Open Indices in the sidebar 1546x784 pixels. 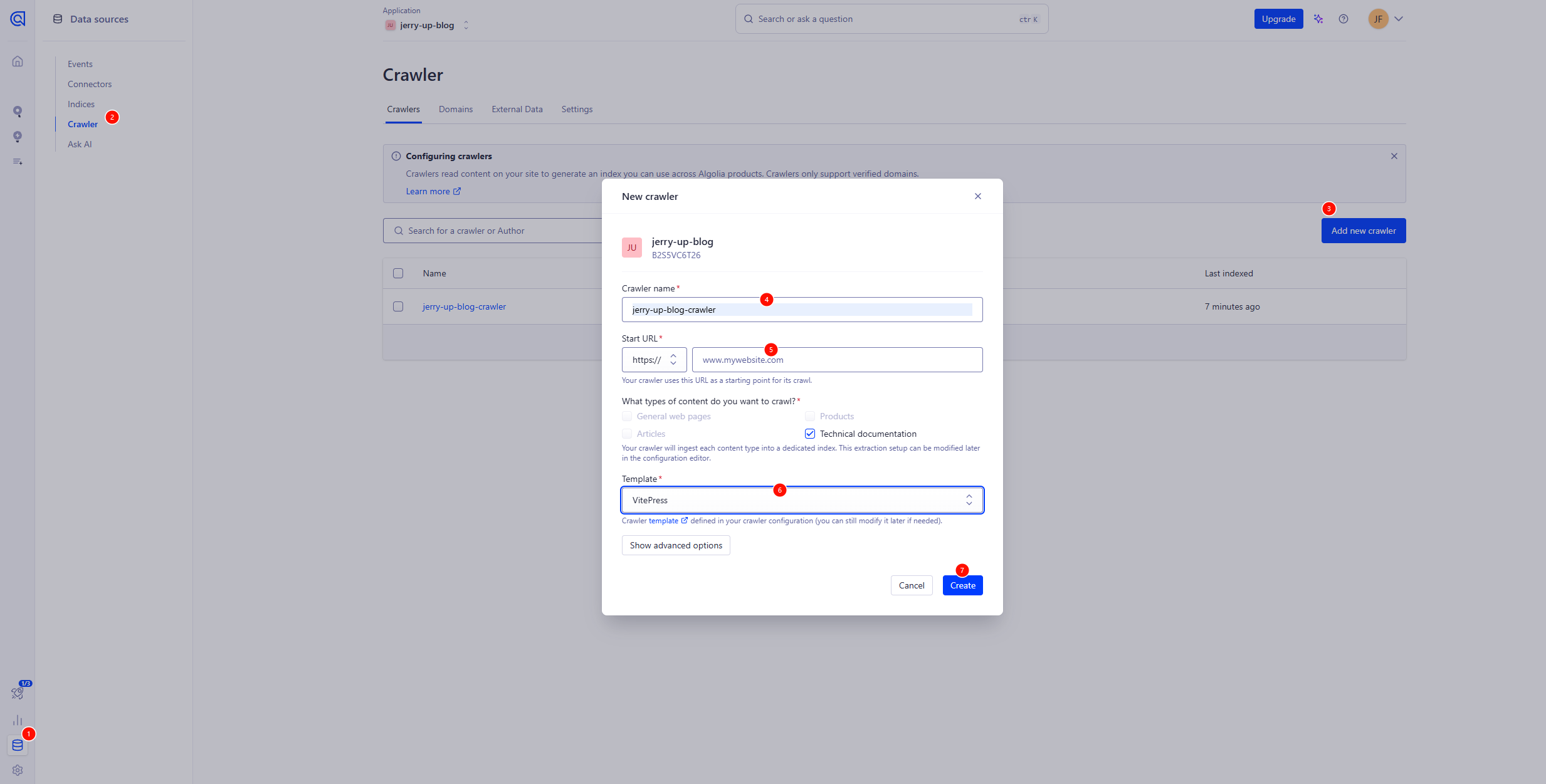coord(81,104)
